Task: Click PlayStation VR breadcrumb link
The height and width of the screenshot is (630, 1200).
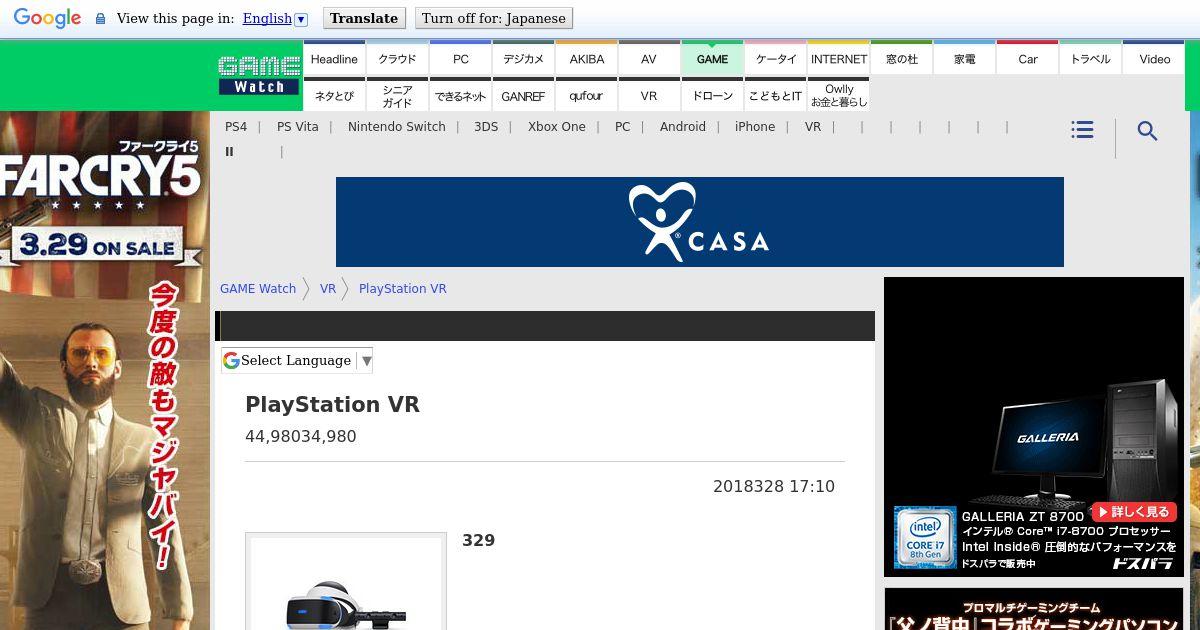Action: [x=403, y=289]
